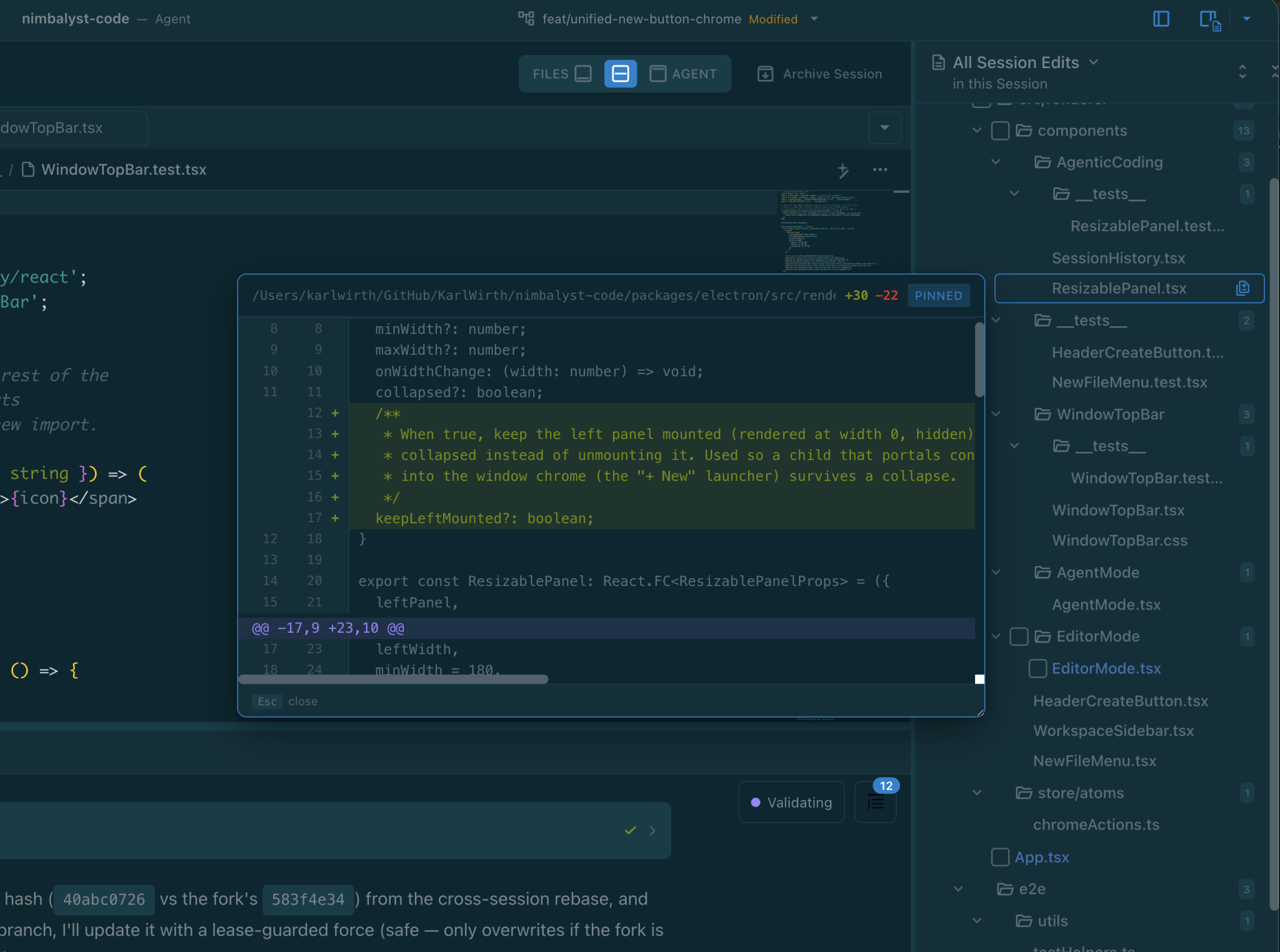Viewport: 1280px width, 952px height.
Task: Collapse the store/atoms folder
Action: tap(977, 793)
